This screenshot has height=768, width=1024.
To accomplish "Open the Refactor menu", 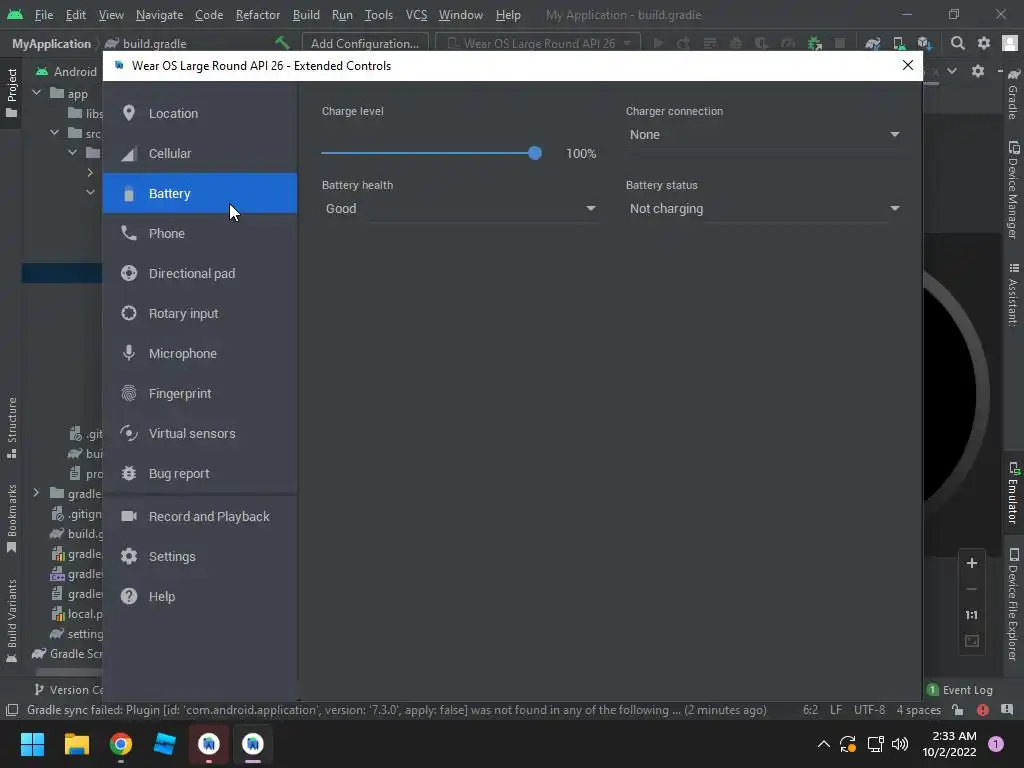I will (257, 14).
